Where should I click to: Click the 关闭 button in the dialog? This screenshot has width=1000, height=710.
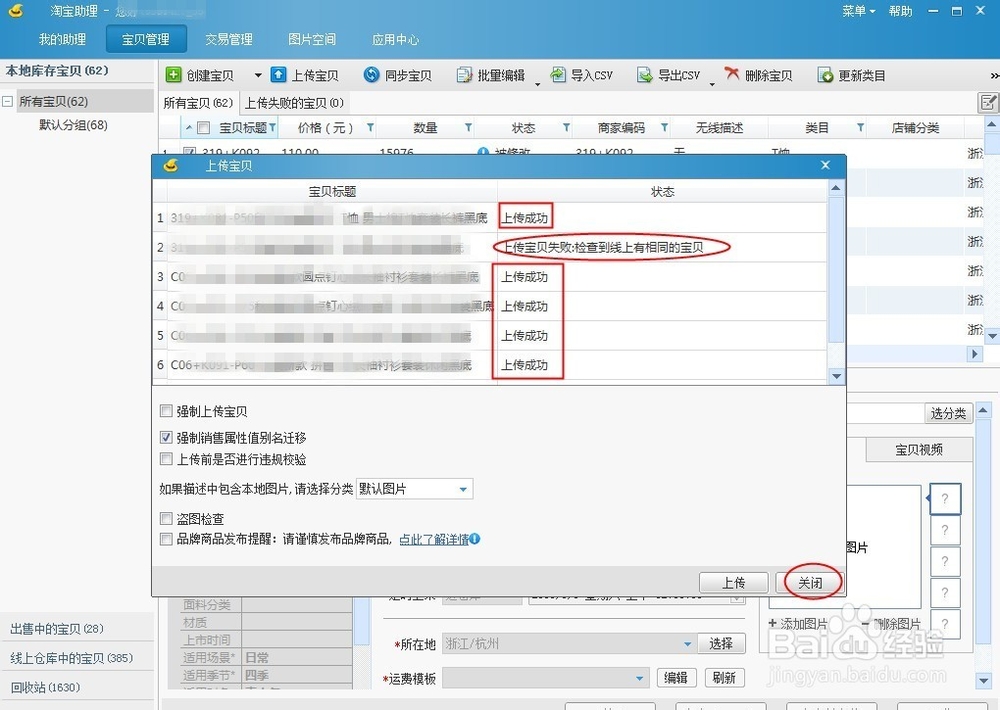click(x=809, y=582)
